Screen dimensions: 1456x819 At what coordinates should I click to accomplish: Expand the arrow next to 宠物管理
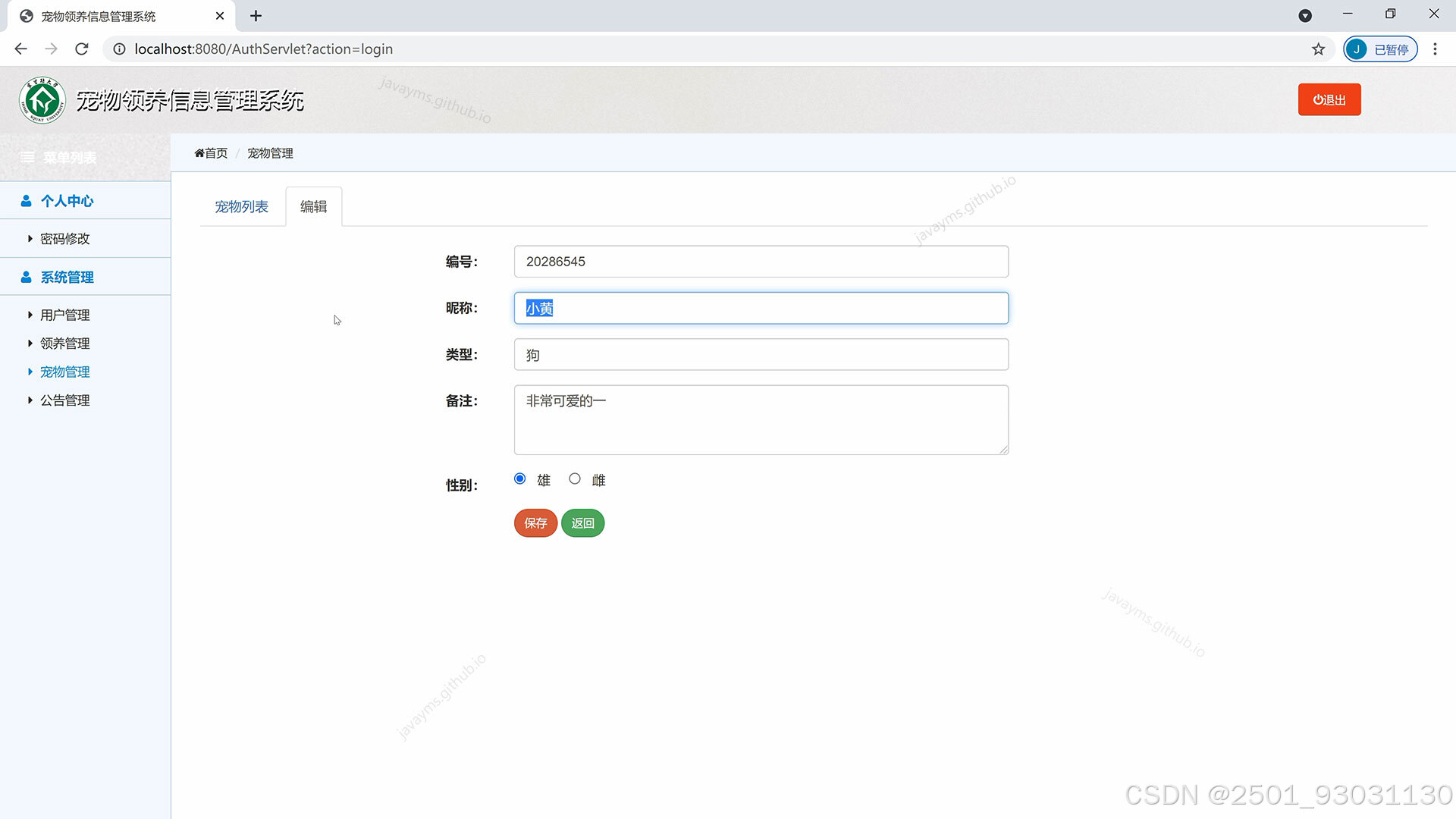[30, 372]
